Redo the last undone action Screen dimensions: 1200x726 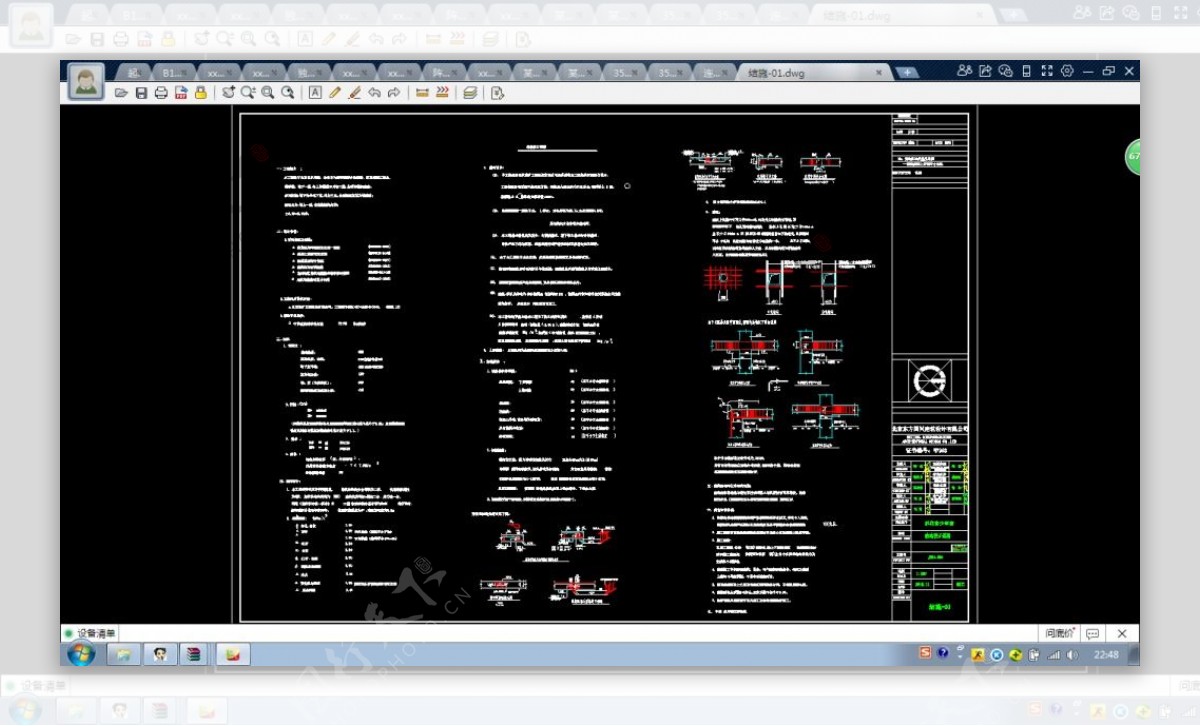[x=394, y=93]
